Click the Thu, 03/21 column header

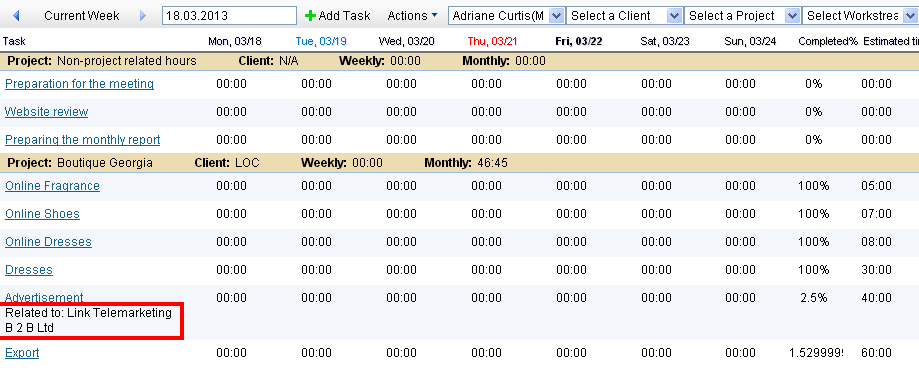pos(493,42)
